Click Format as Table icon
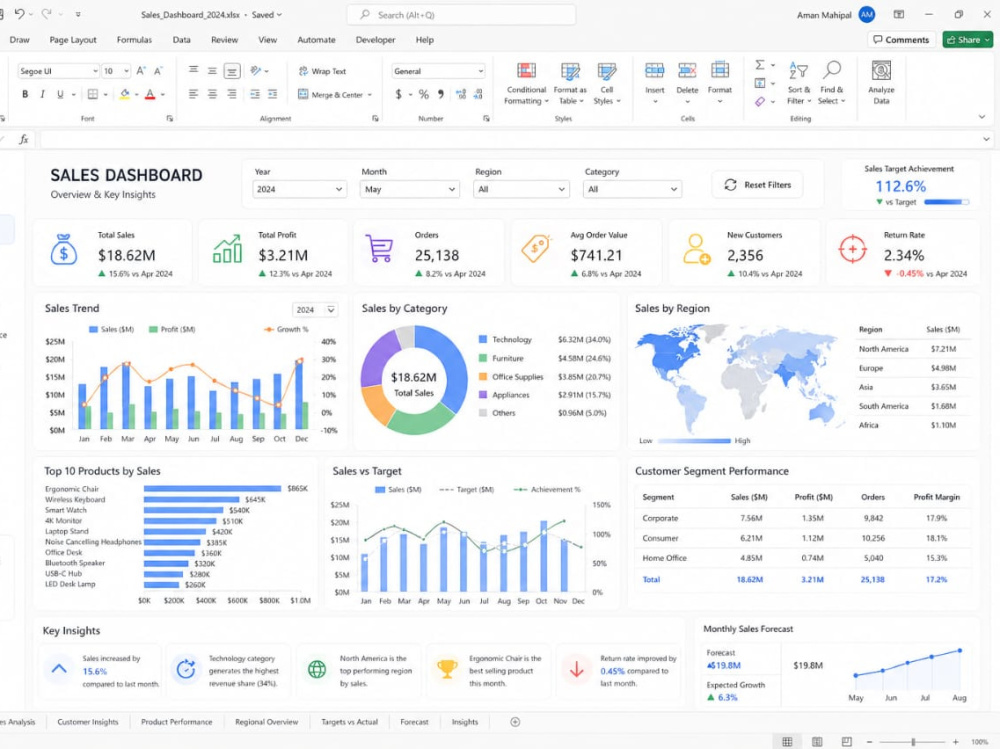The height and width of the screenshot is (749, 1000). tap(570, 71)
